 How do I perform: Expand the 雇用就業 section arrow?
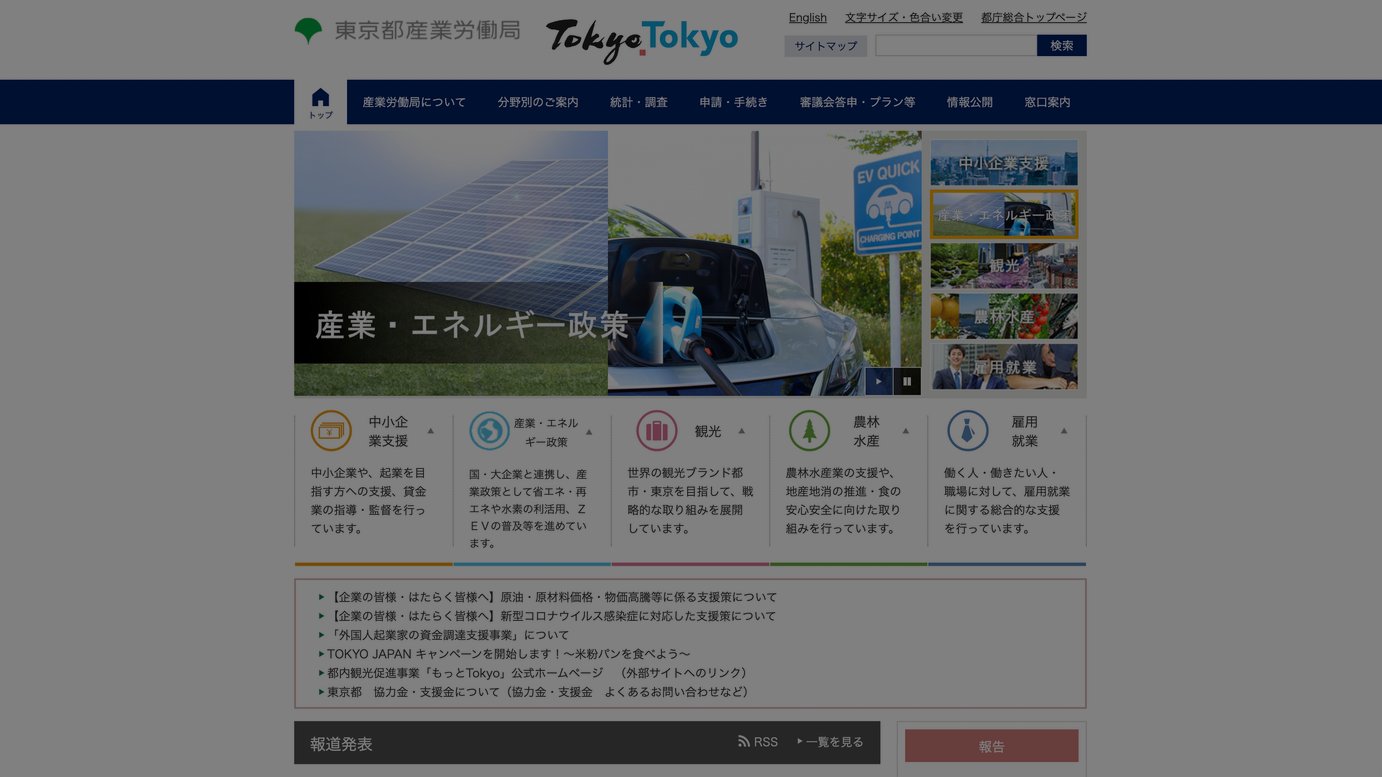pyautogui.click(x=1066, y=429)
